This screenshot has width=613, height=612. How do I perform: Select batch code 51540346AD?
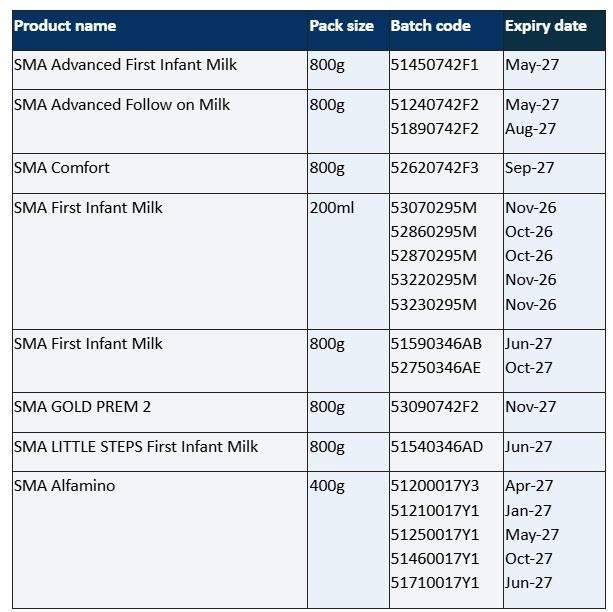[437, 447]
